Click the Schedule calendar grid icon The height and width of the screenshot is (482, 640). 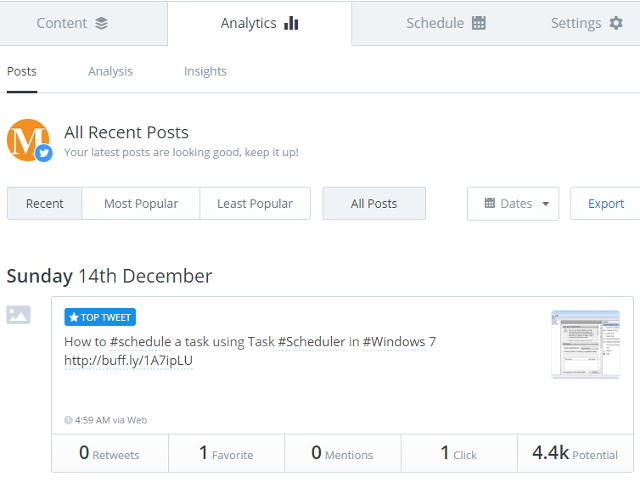coord(479,23)
